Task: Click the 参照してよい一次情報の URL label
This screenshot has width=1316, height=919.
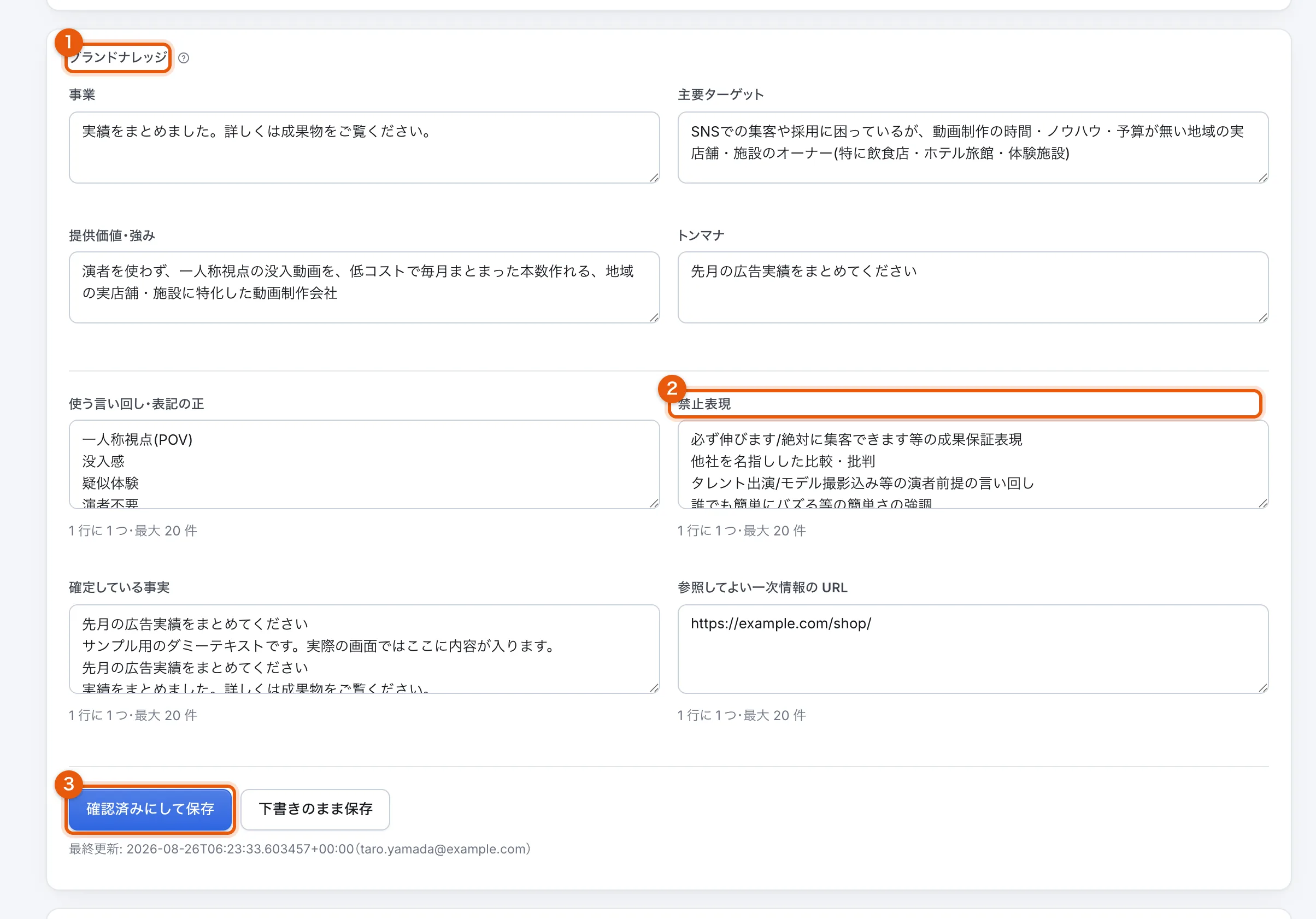Action: point(762,587)
